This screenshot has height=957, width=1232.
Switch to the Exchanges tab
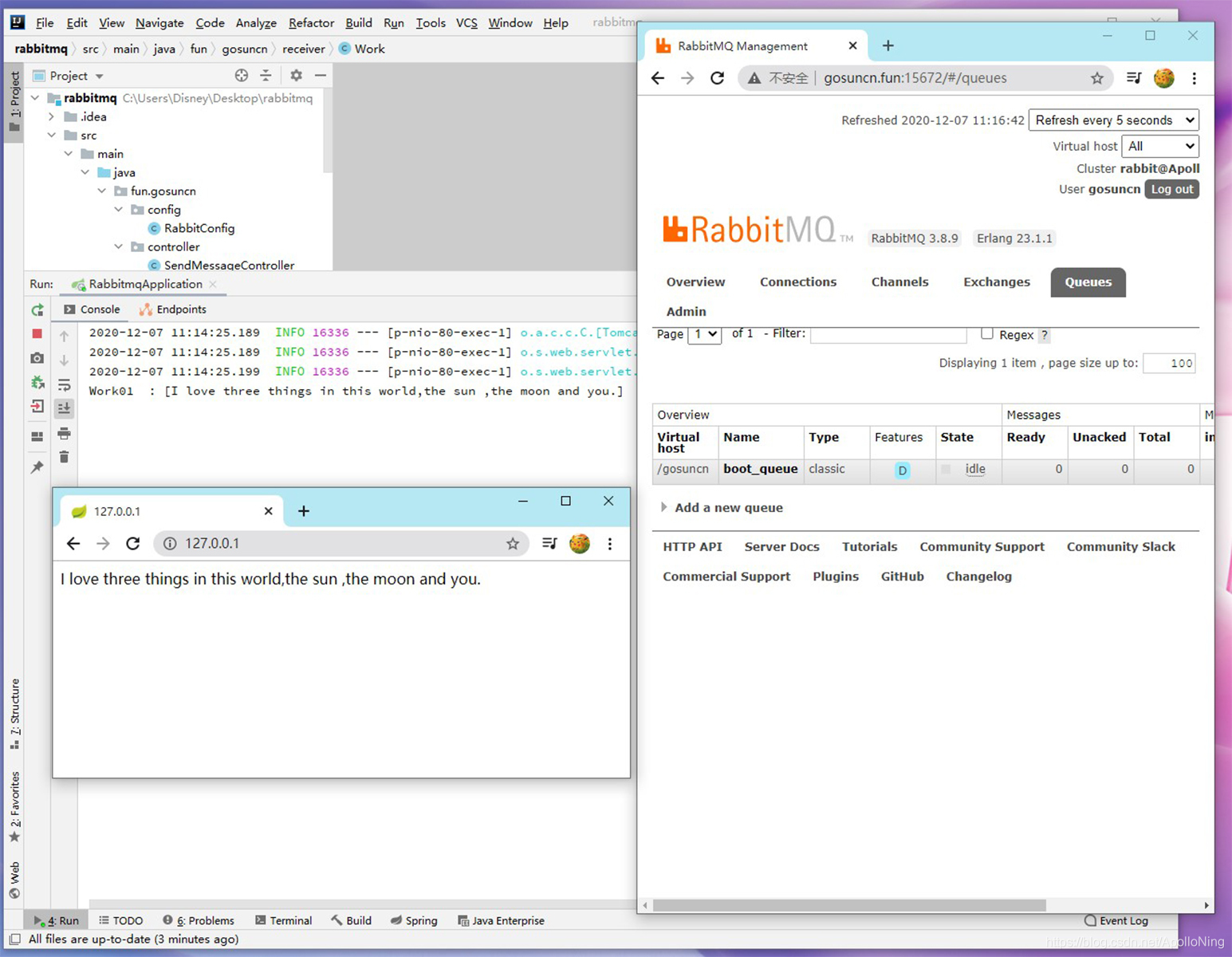click(996, 282)
